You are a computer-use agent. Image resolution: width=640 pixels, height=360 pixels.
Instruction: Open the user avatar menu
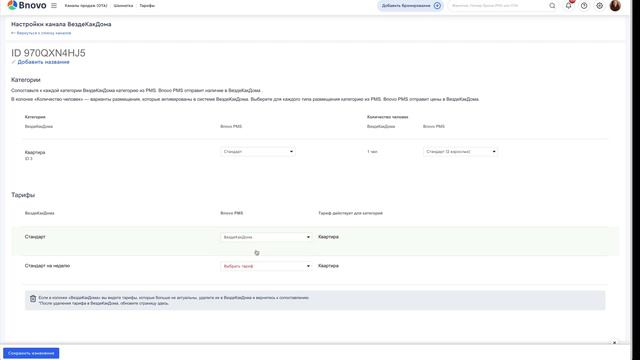[615, 5]
